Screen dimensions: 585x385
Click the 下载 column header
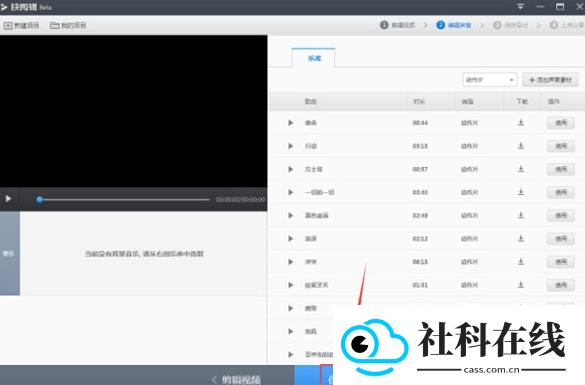pyautogui.click(x=522, y=101)
